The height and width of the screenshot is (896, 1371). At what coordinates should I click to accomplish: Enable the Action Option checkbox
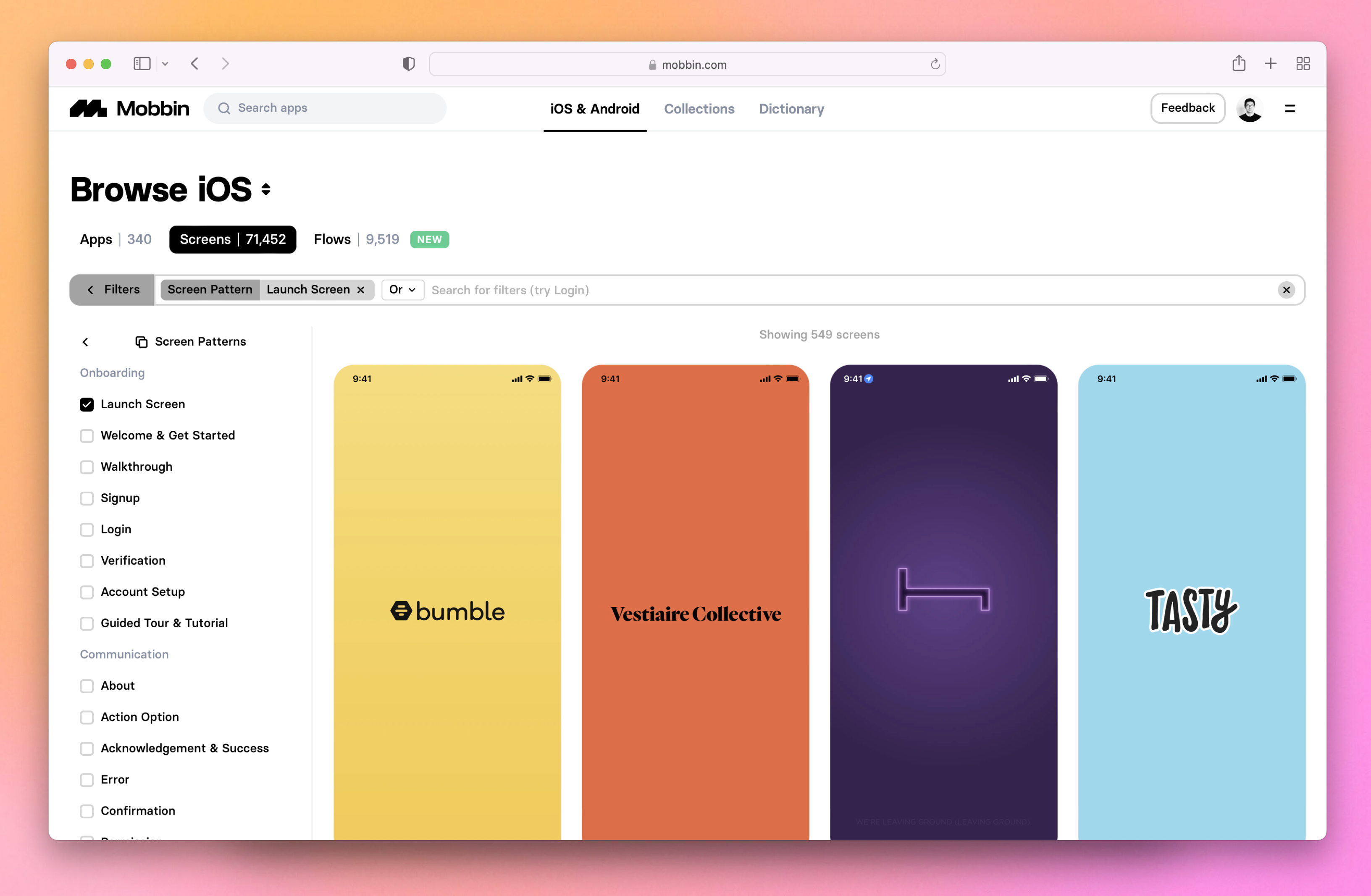87,717
